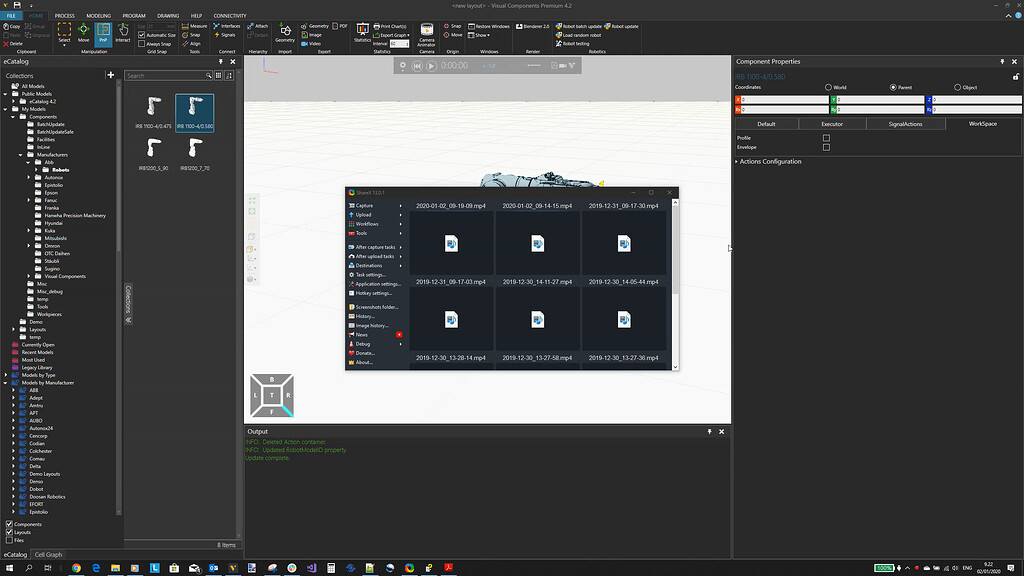Image resolution: width=1024 pixels, height=576 pixels.
Task: Click Restore Windows button
Action: (491, 26)
